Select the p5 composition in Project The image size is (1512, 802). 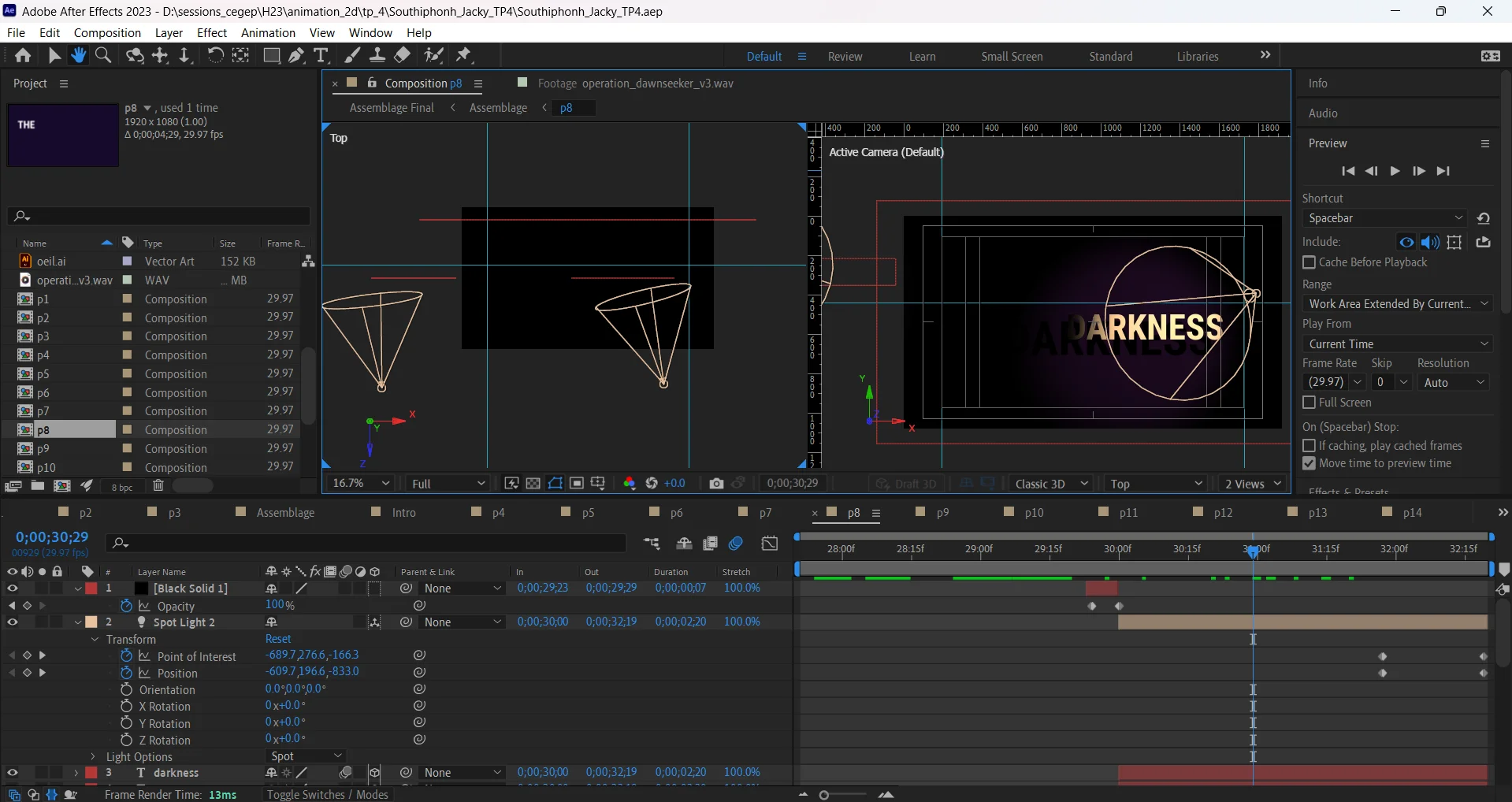click(43, 374)
